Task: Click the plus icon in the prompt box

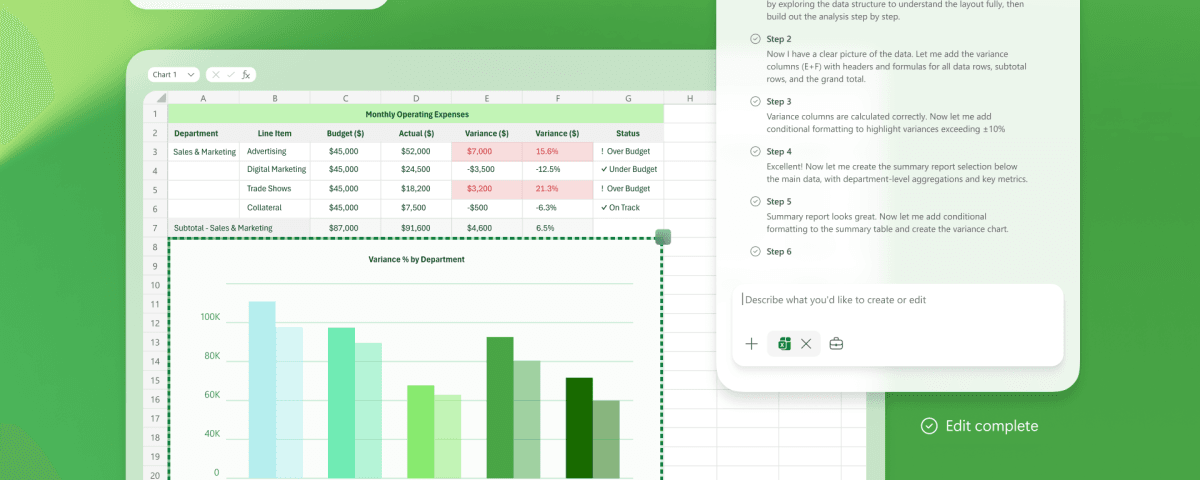Action: point(752,344)
